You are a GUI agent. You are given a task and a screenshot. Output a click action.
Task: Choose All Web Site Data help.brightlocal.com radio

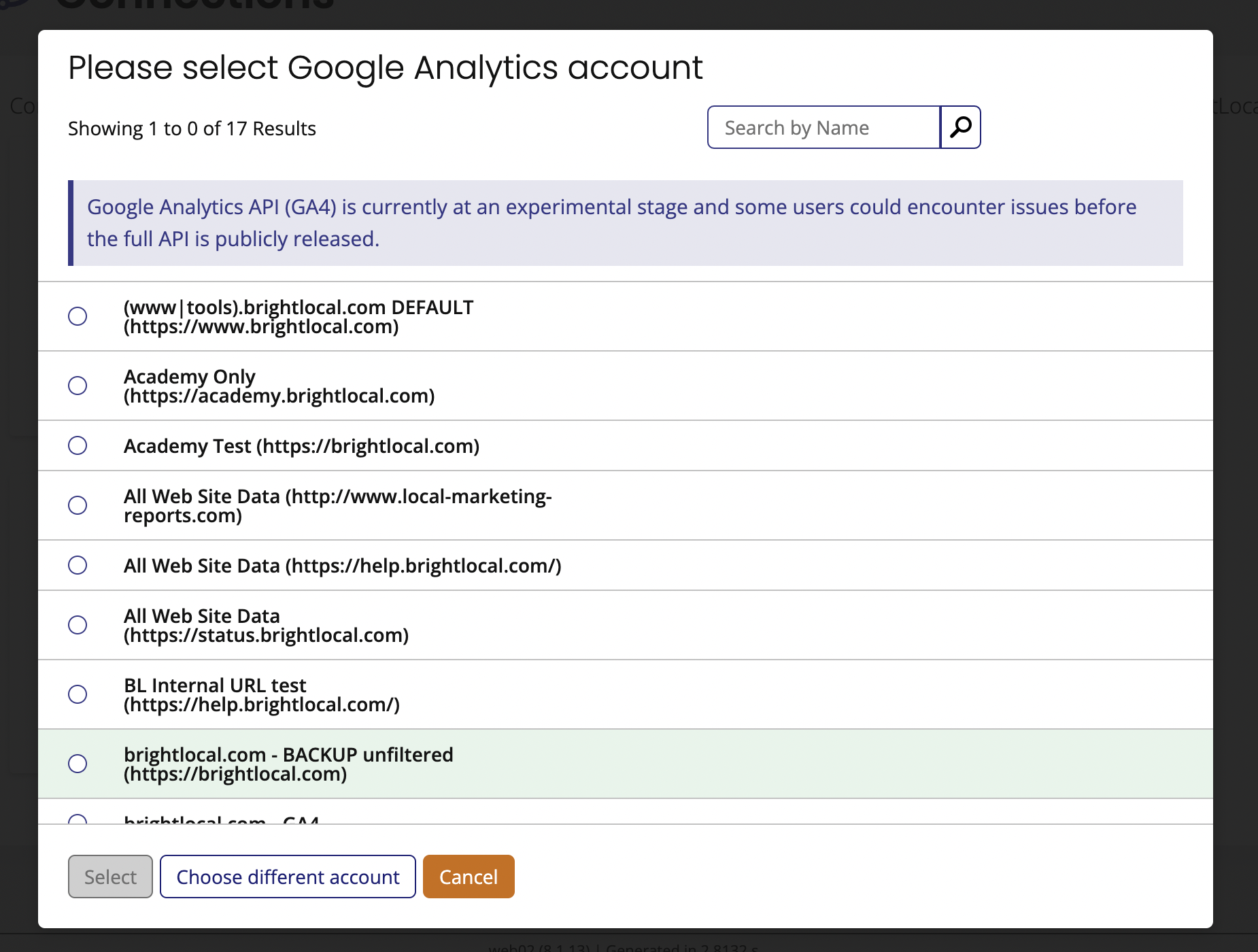pyautogui.click(x=78, y=565)
